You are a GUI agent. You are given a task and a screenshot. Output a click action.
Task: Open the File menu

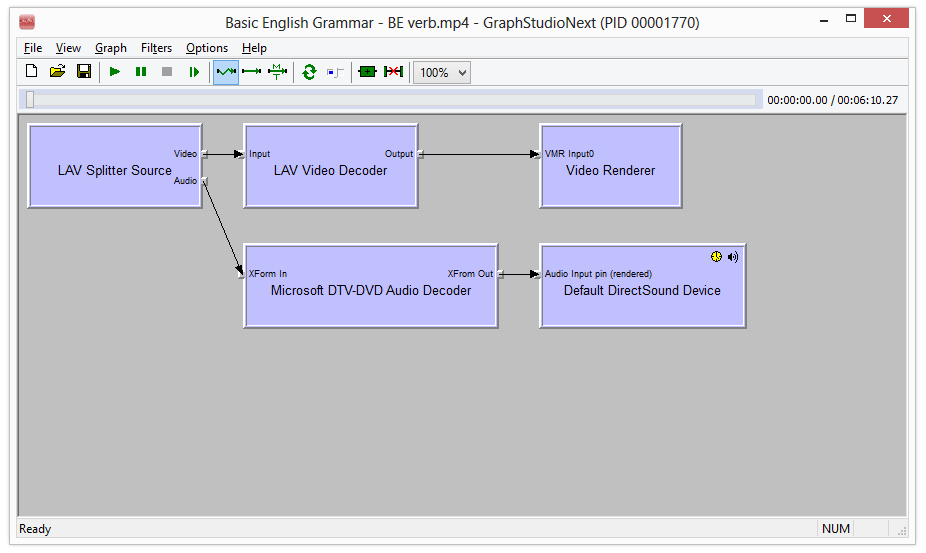pyautogui.click(x=33, y=48)
